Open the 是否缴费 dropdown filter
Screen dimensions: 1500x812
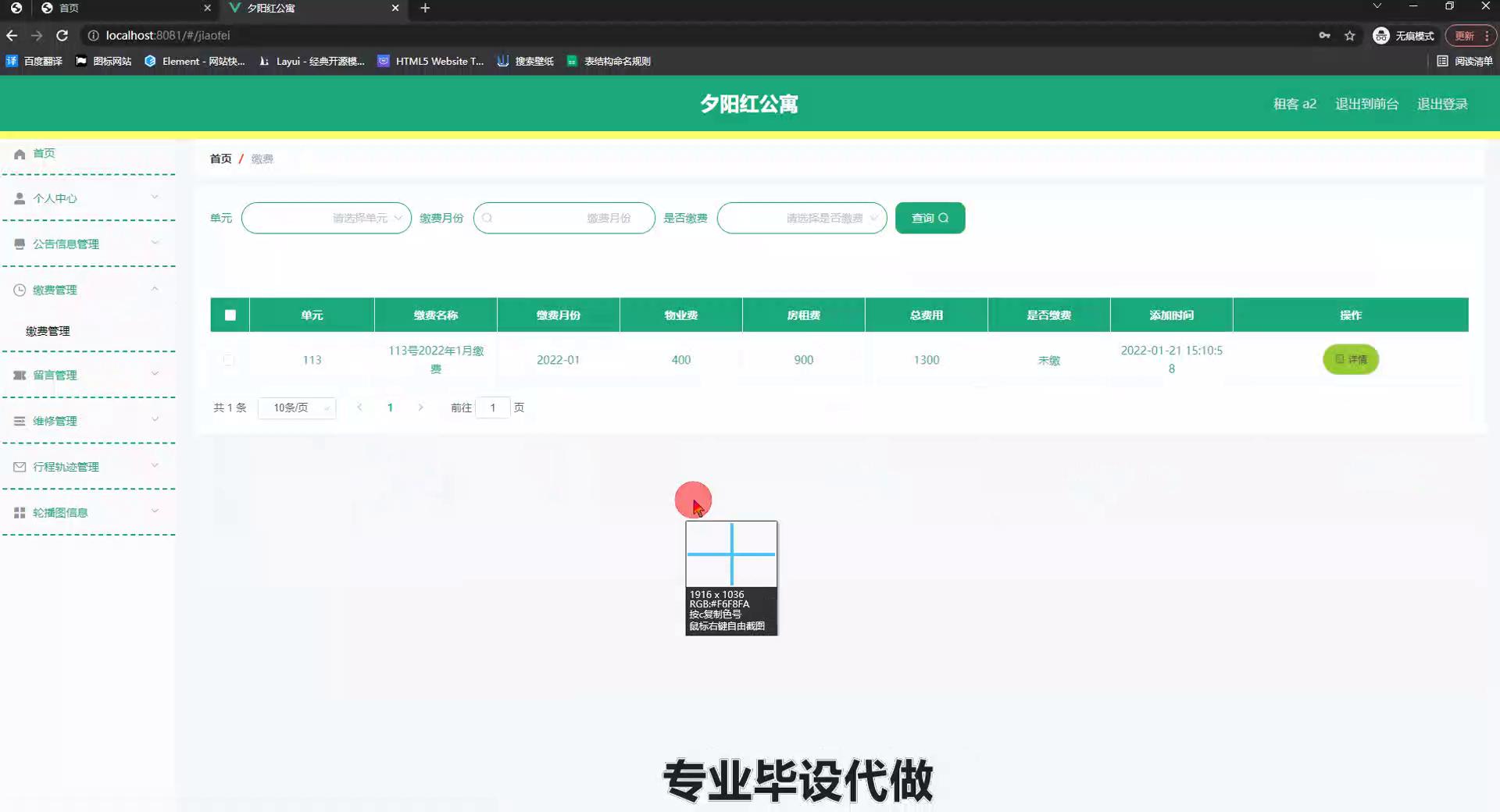[x=802, y=218]
